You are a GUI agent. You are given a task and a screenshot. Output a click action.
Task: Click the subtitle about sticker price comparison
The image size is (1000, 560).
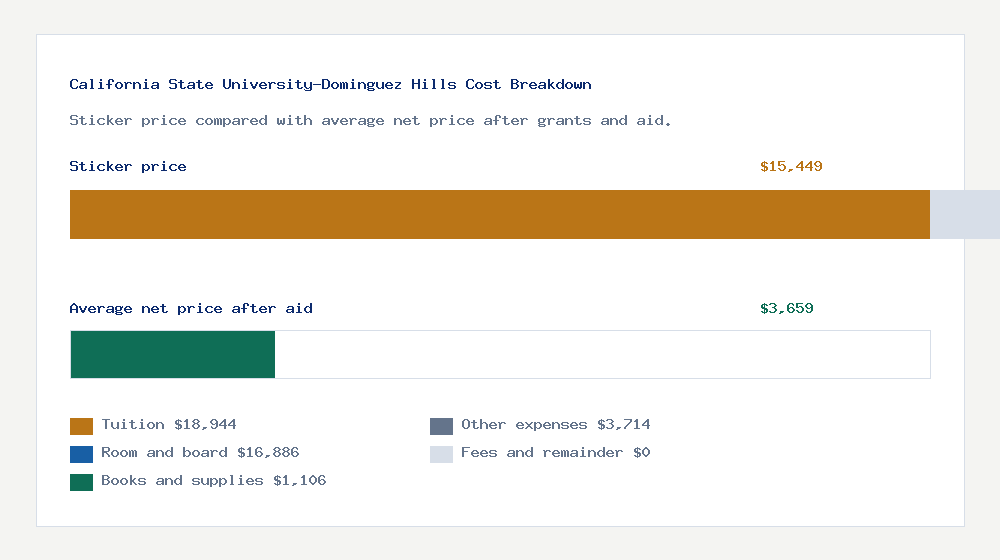coord(370,121)
